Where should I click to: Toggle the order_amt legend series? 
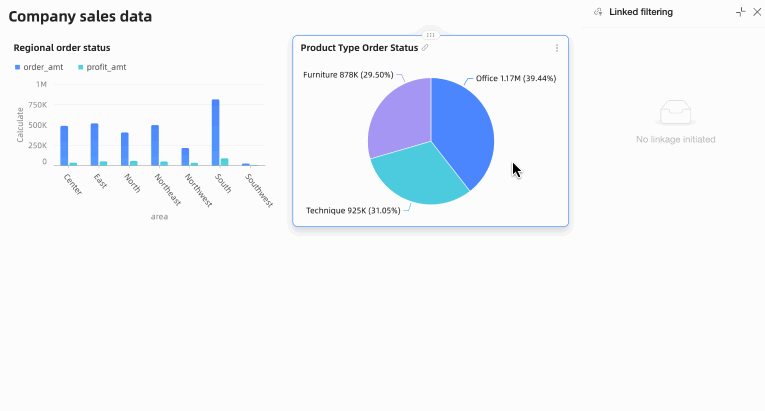click(39, 67)
